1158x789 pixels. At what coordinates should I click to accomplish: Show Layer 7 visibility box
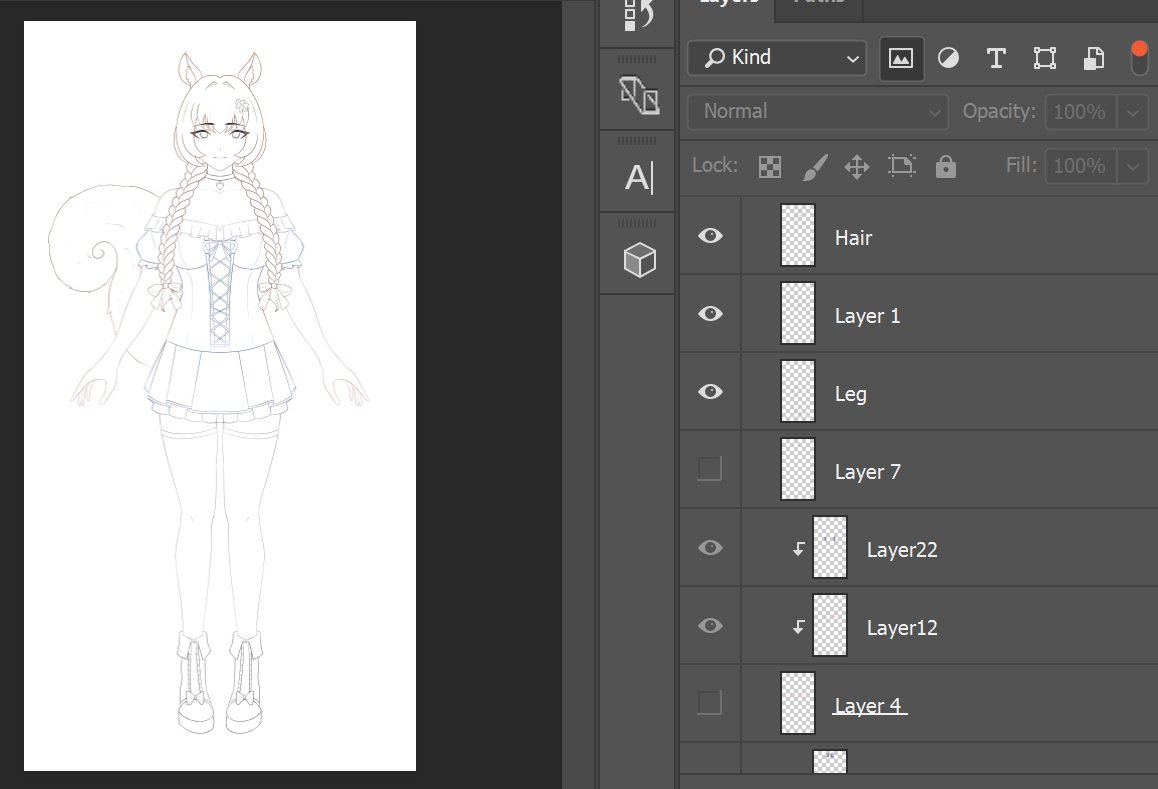710,468
